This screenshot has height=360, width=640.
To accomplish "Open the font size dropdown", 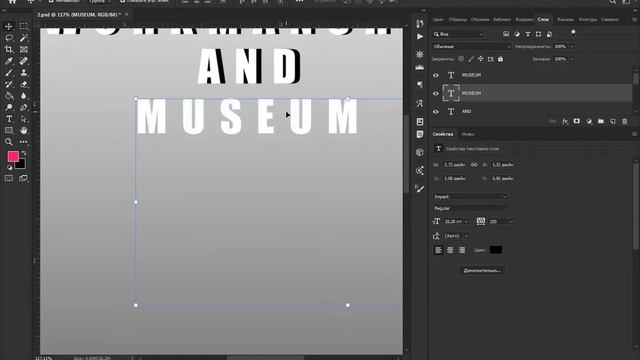I will click(x=467, y=222).
